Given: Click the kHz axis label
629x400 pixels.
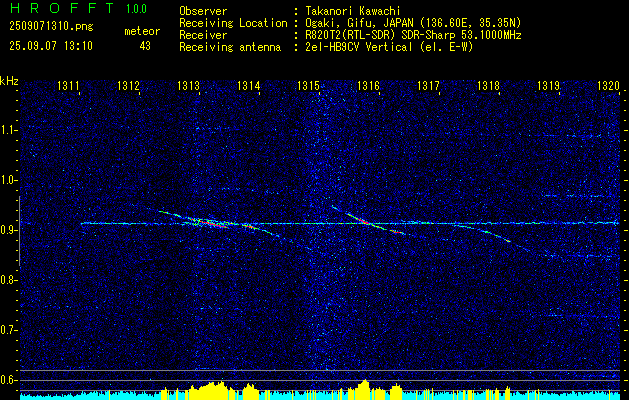Looking at the screenshot, I should [x=9, y=81].
